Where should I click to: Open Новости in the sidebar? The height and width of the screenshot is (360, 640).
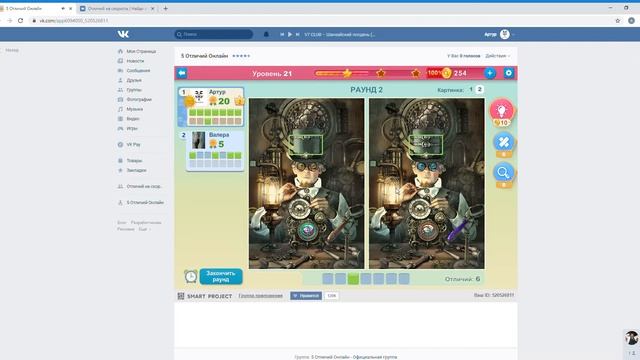[135, 61]
